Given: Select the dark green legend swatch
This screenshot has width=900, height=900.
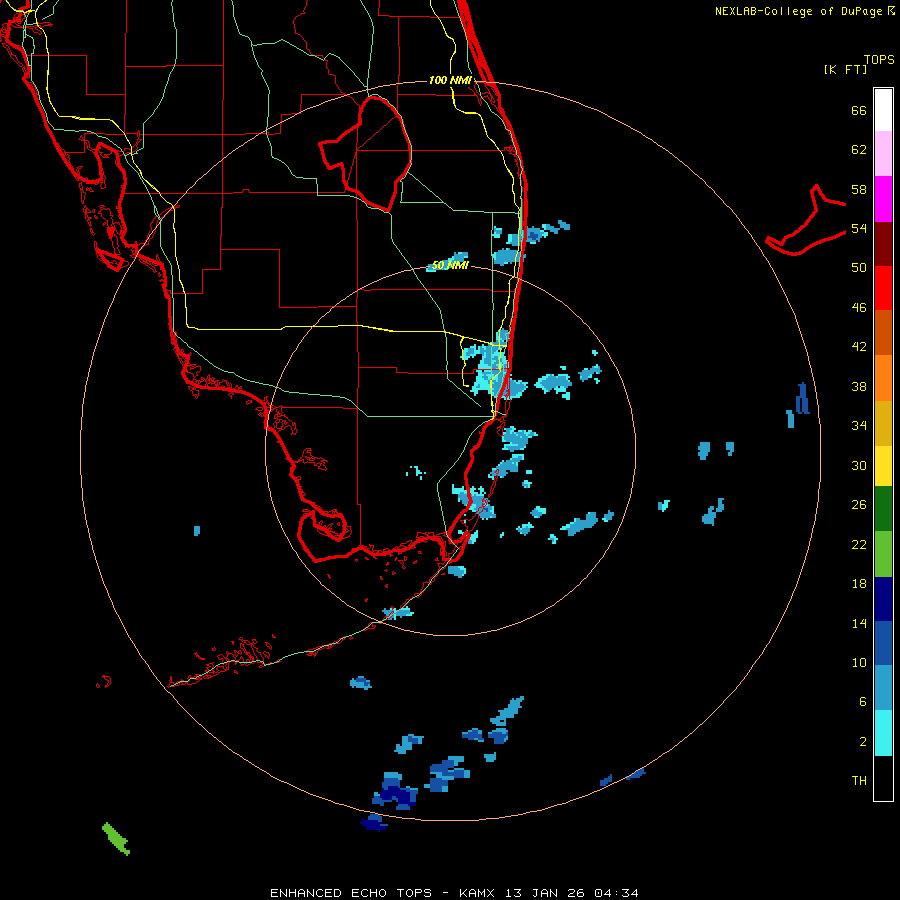Looking at the screenshot, I should click(883, 509).
